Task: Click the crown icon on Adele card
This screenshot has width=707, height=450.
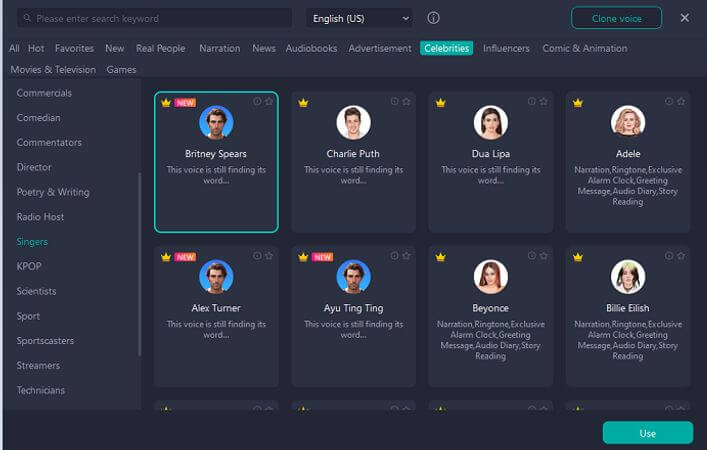Action: click(578, 103)
